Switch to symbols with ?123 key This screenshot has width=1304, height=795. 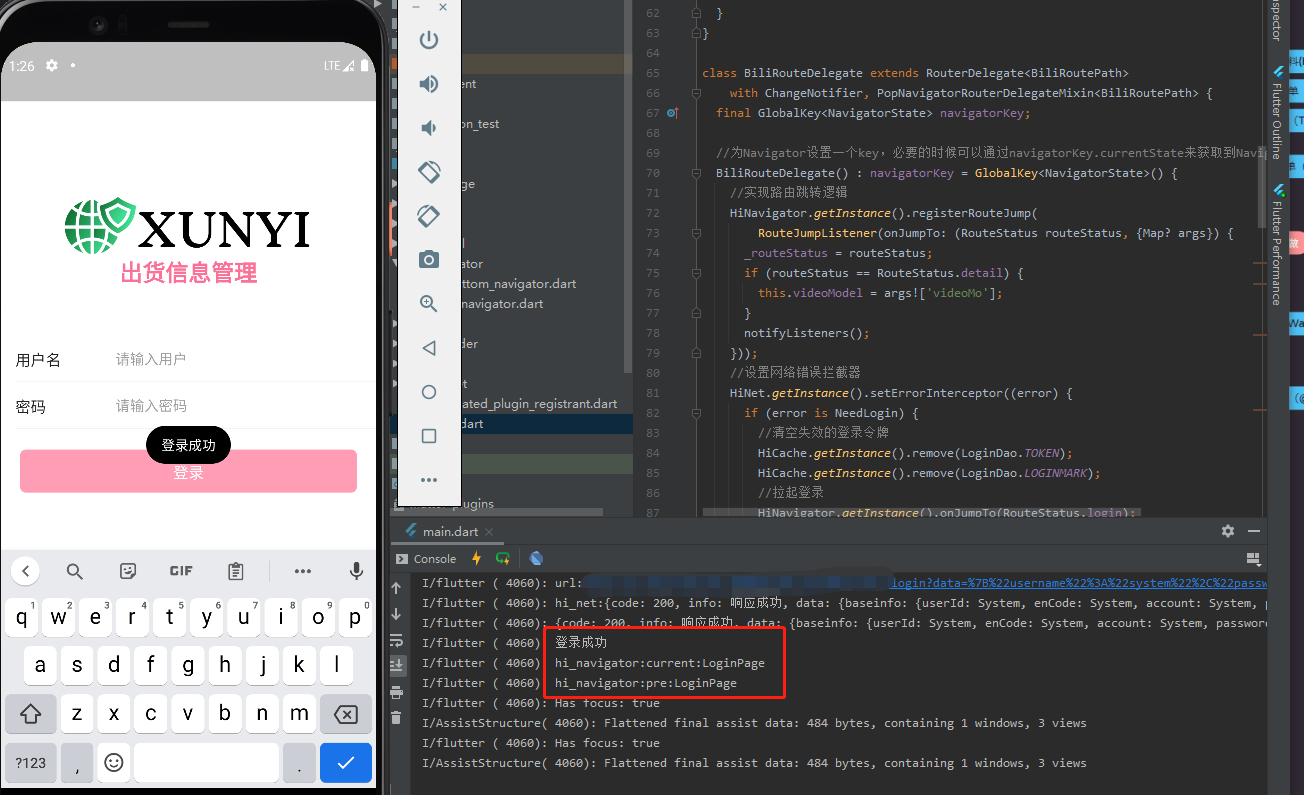click(31, 762)
